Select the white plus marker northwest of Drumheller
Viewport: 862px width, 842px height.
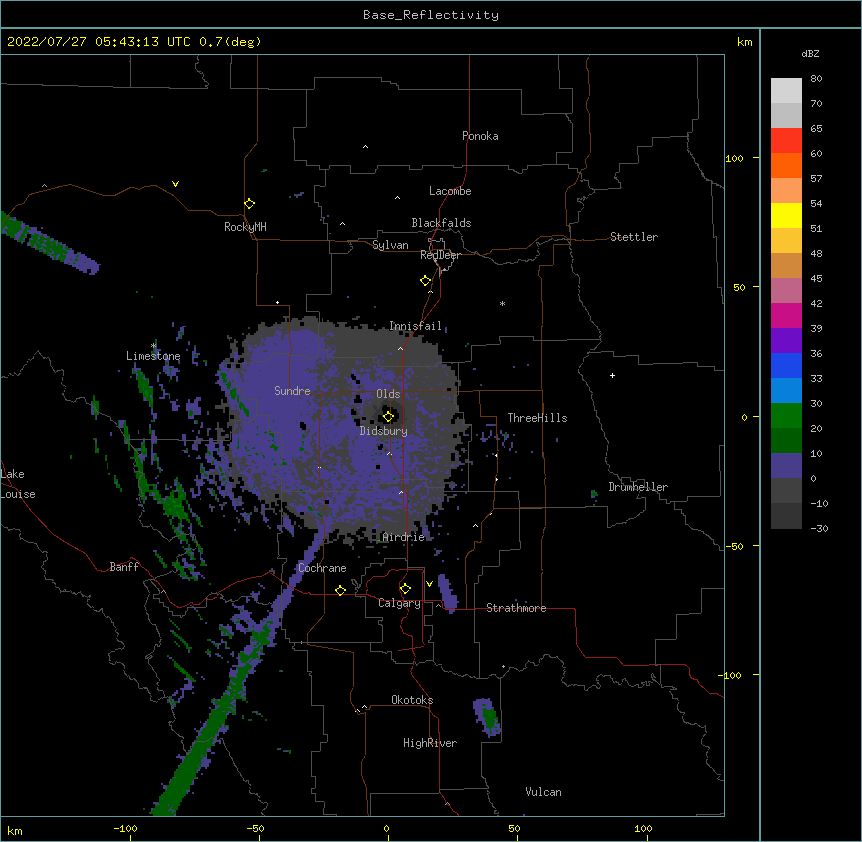[612, 375]
